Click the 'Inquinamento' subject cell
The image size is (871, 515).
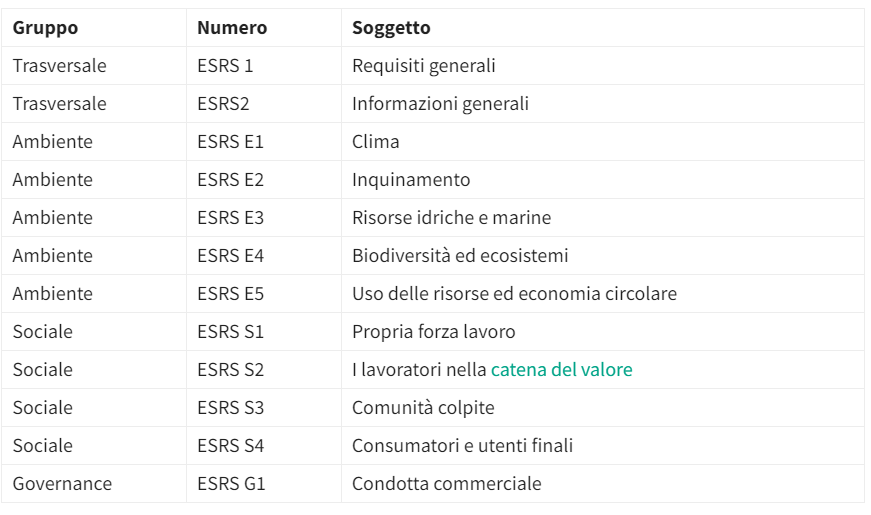pyautogui.click(x=411, y=180)
